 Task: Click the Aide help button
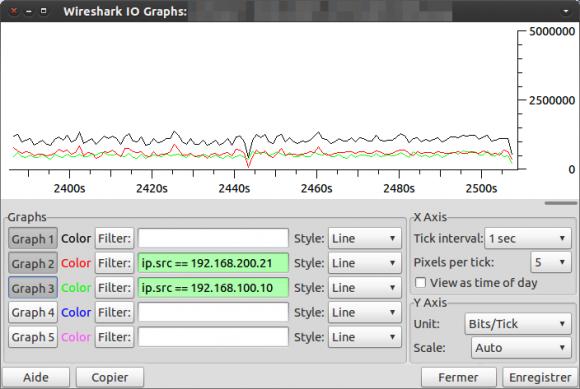point(36,378)
